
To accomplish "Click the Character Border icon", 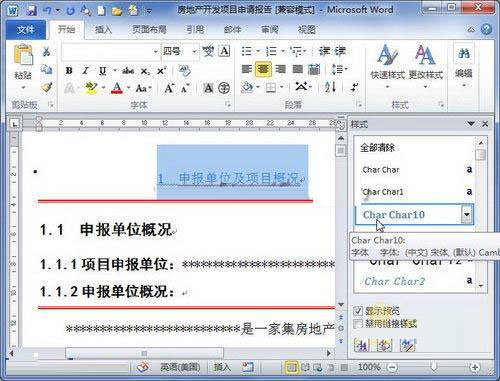I will [224, 51].
